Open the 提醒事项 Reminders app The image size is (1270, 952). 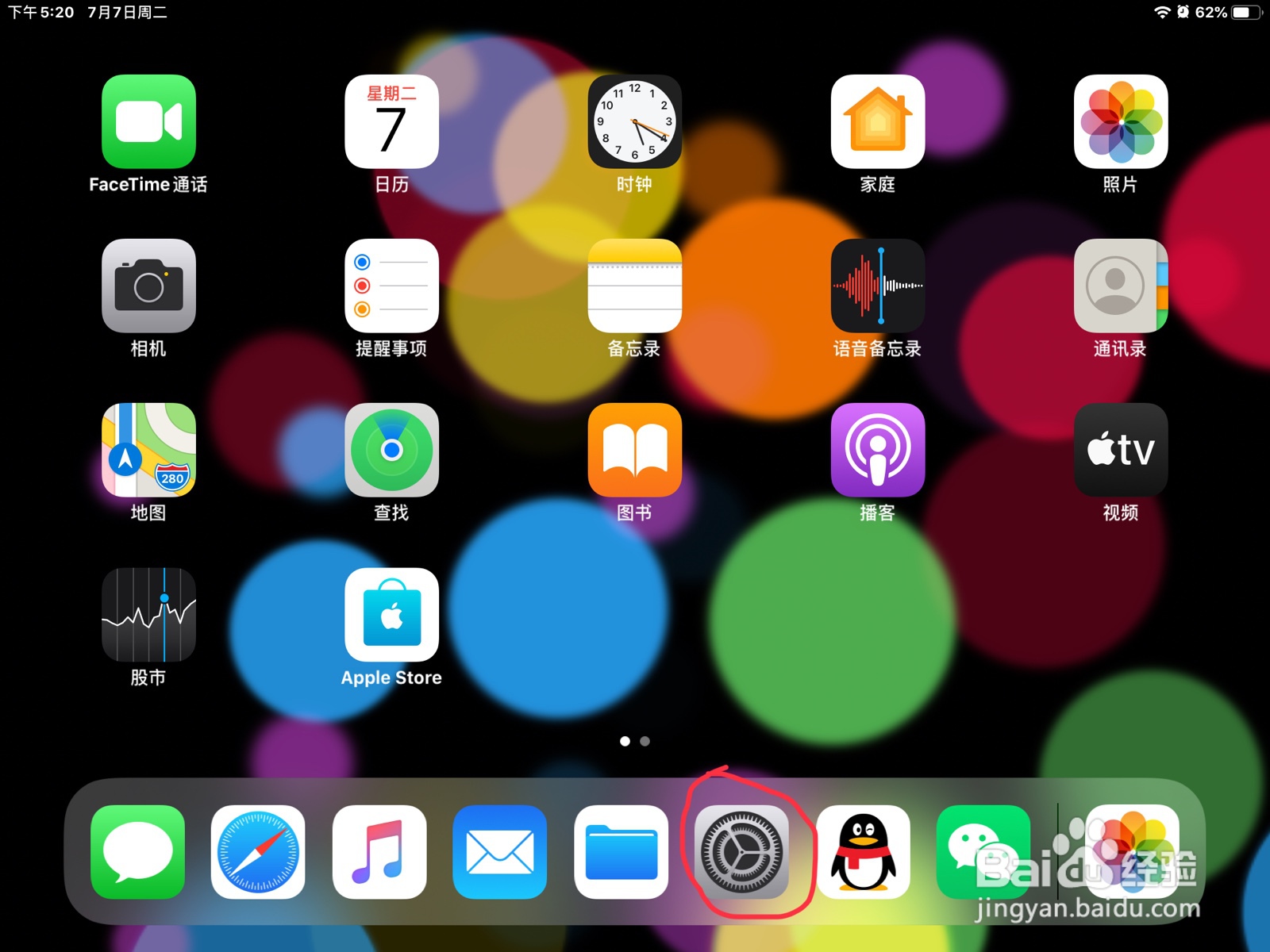pyautogui.click(x=391, y=287)
